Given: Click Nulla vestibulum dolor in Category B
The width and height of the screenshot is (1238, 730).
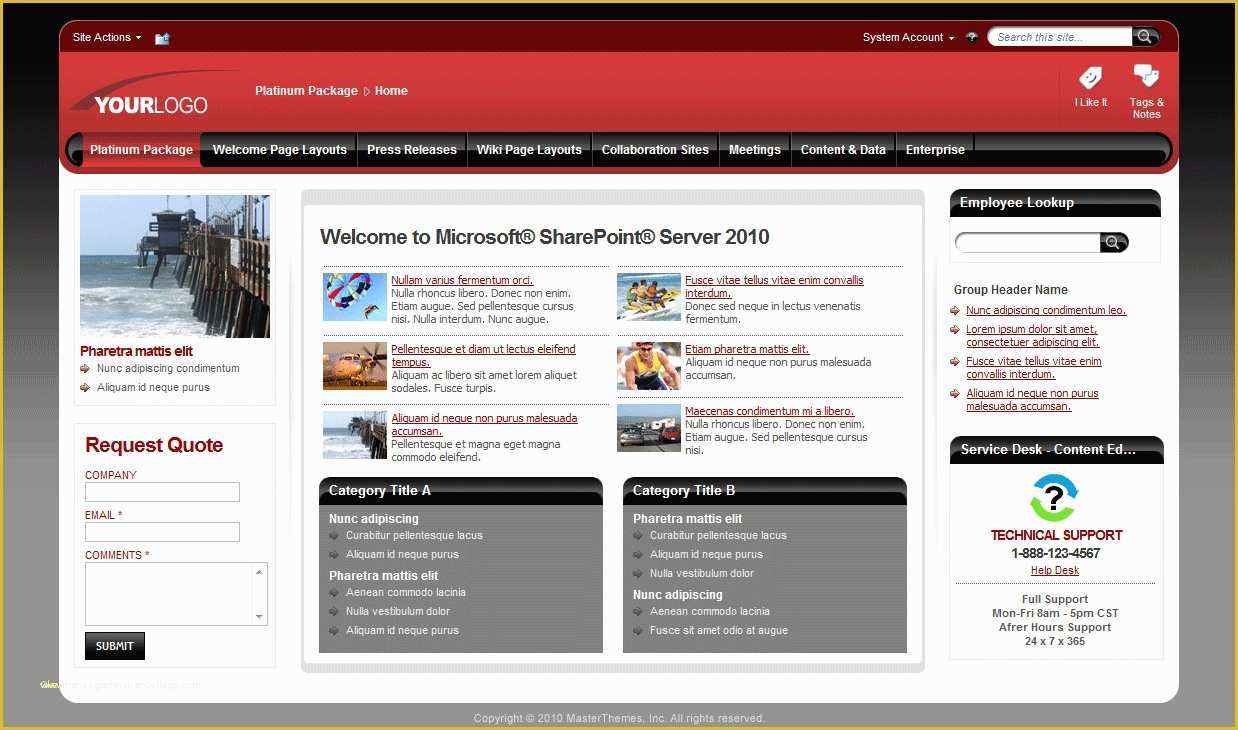Looking at the screenshot, I should 702,574.
